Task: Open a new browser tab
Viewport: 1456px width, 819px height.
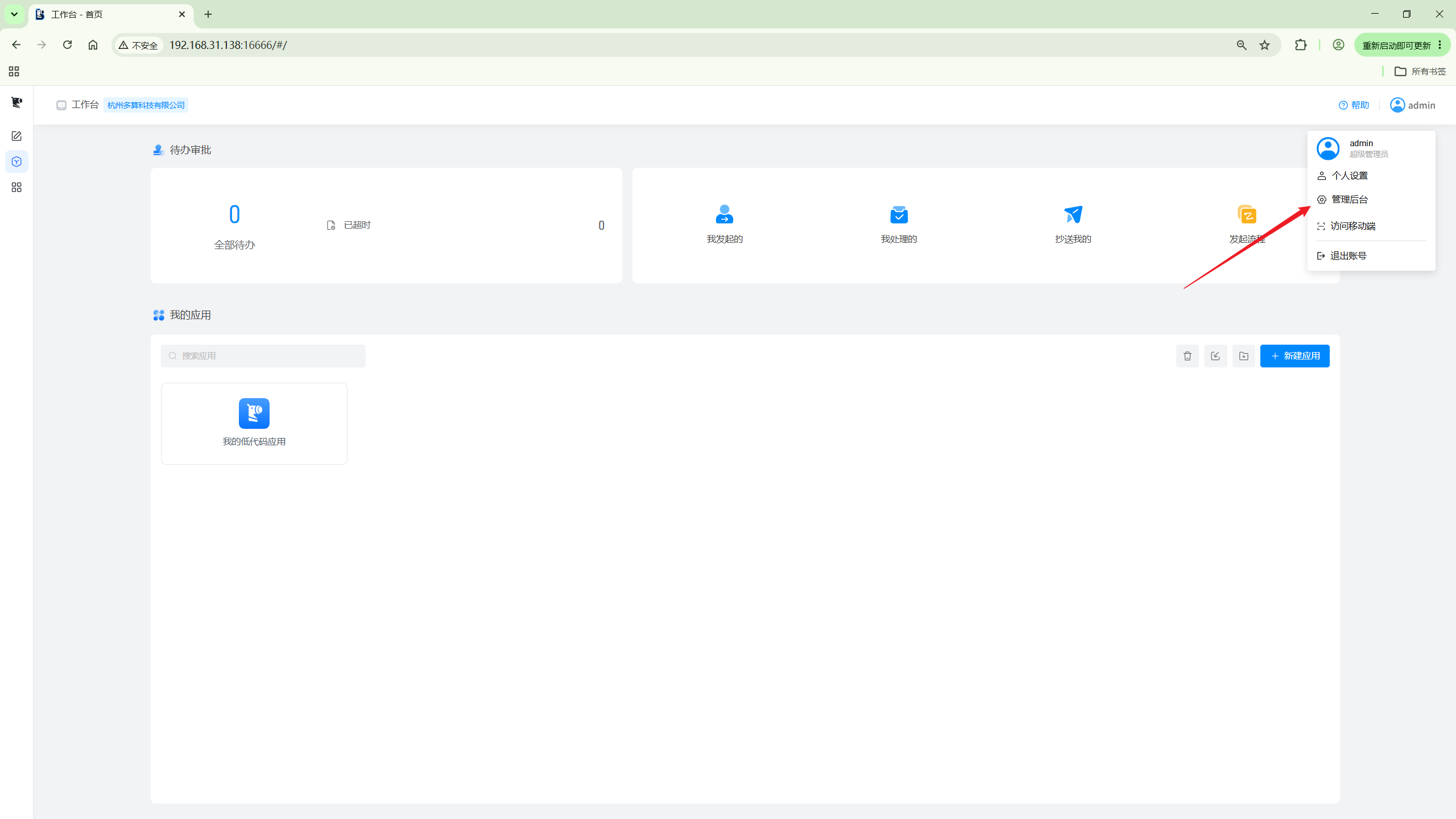Action: 208,14
